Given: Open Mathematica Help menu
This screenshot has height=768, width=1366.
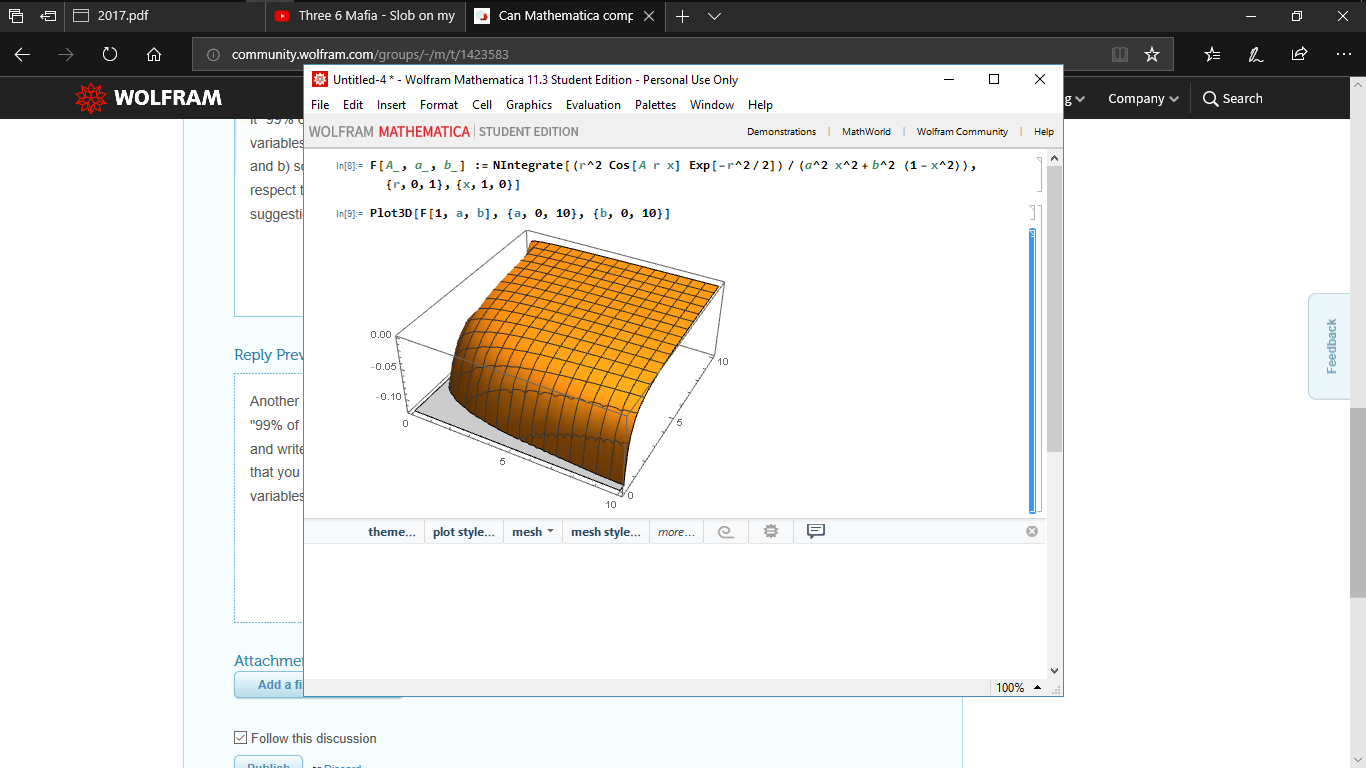Looking at the screenshot, I should (x=760, y=105).
